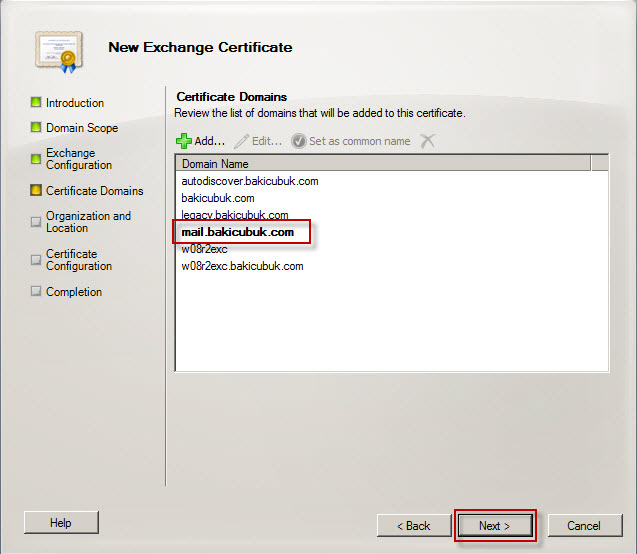This screenshot has height=554, width=637.
Task: Cancel the certificate wizard
Action: (x=585, y=526)
